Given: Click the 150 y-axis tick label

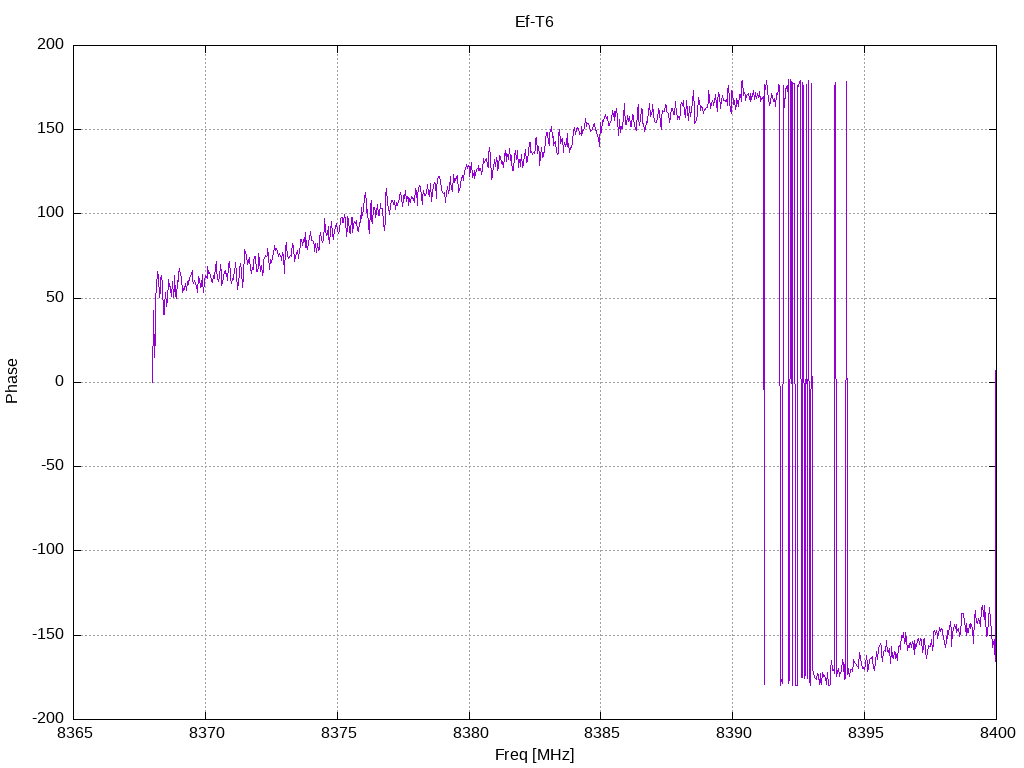Looking at the screenshot, I should pyautogui.click(x=51, y=129).
